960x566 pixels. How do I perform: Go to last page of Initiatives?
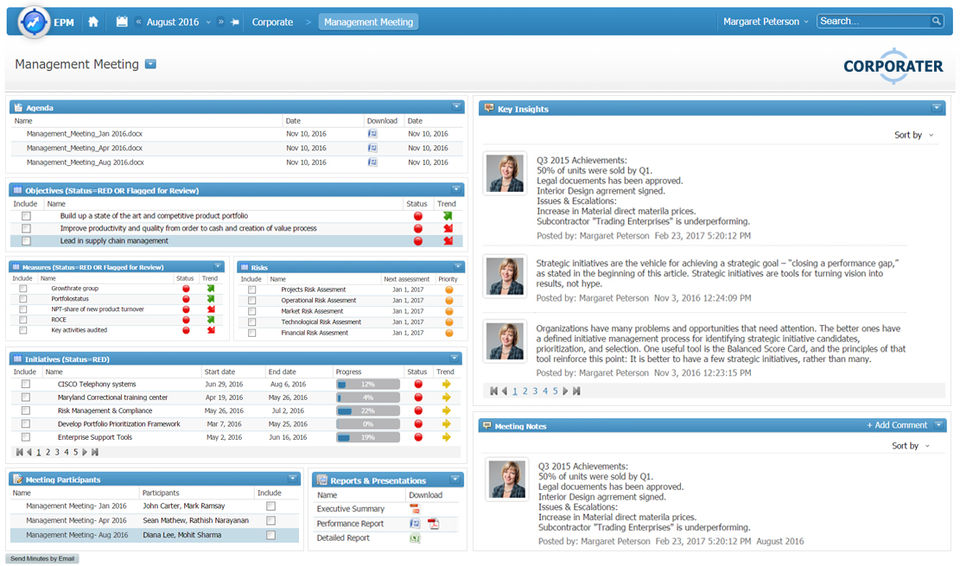click(x=95, y=452)
